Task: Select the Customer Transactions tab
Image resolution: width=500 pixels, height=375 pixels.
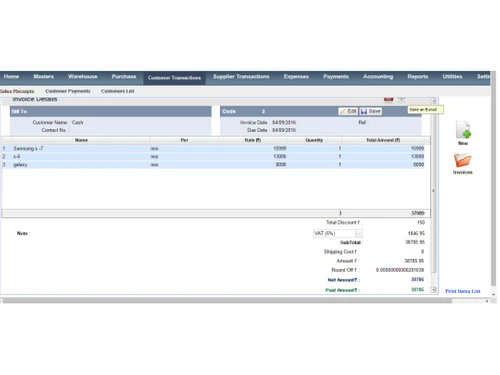Action: pos(174,78)
